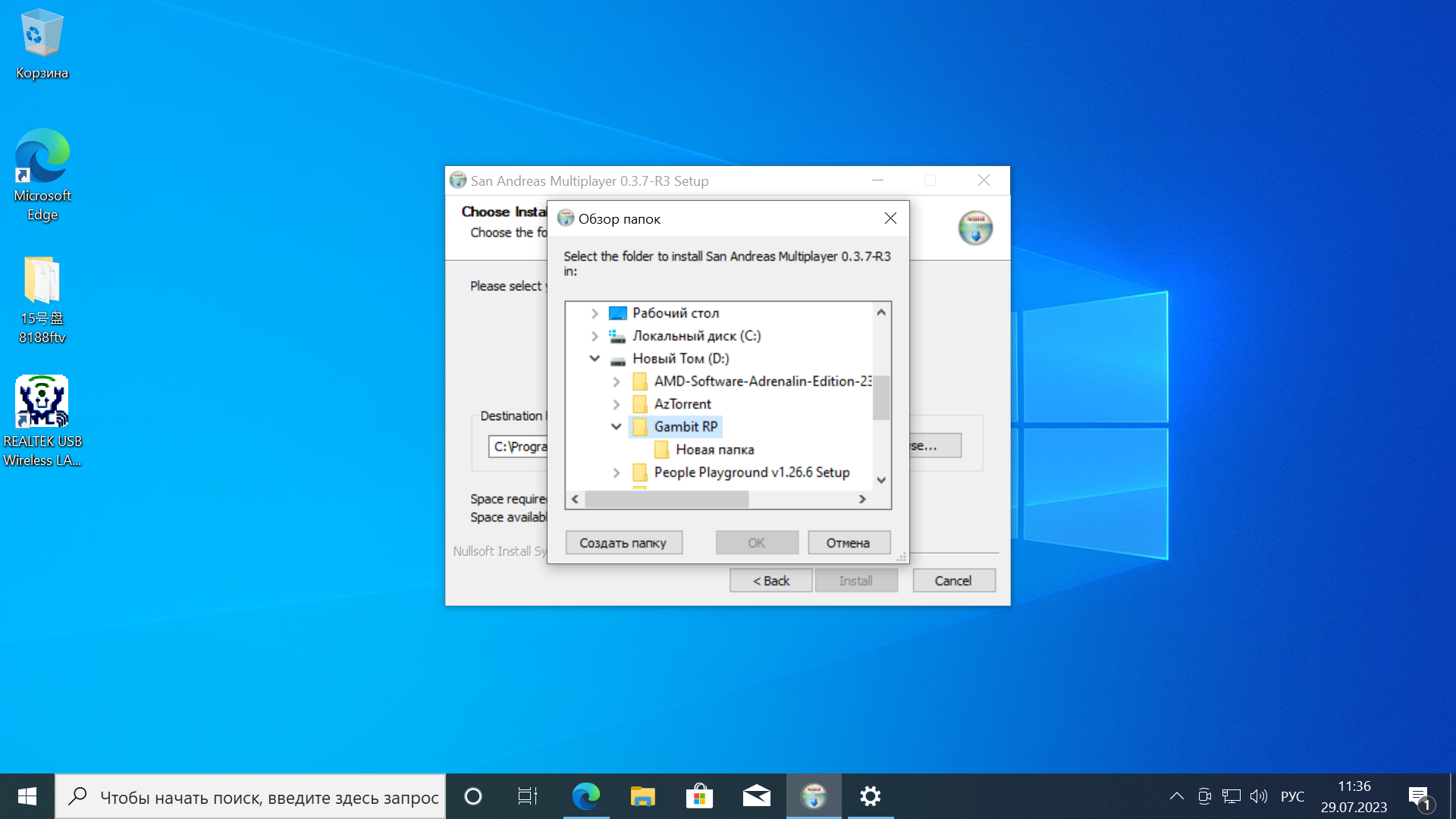Select the AzTorrent folder
The width and height of the screenshot is (1456, 819).
point(682,404)
